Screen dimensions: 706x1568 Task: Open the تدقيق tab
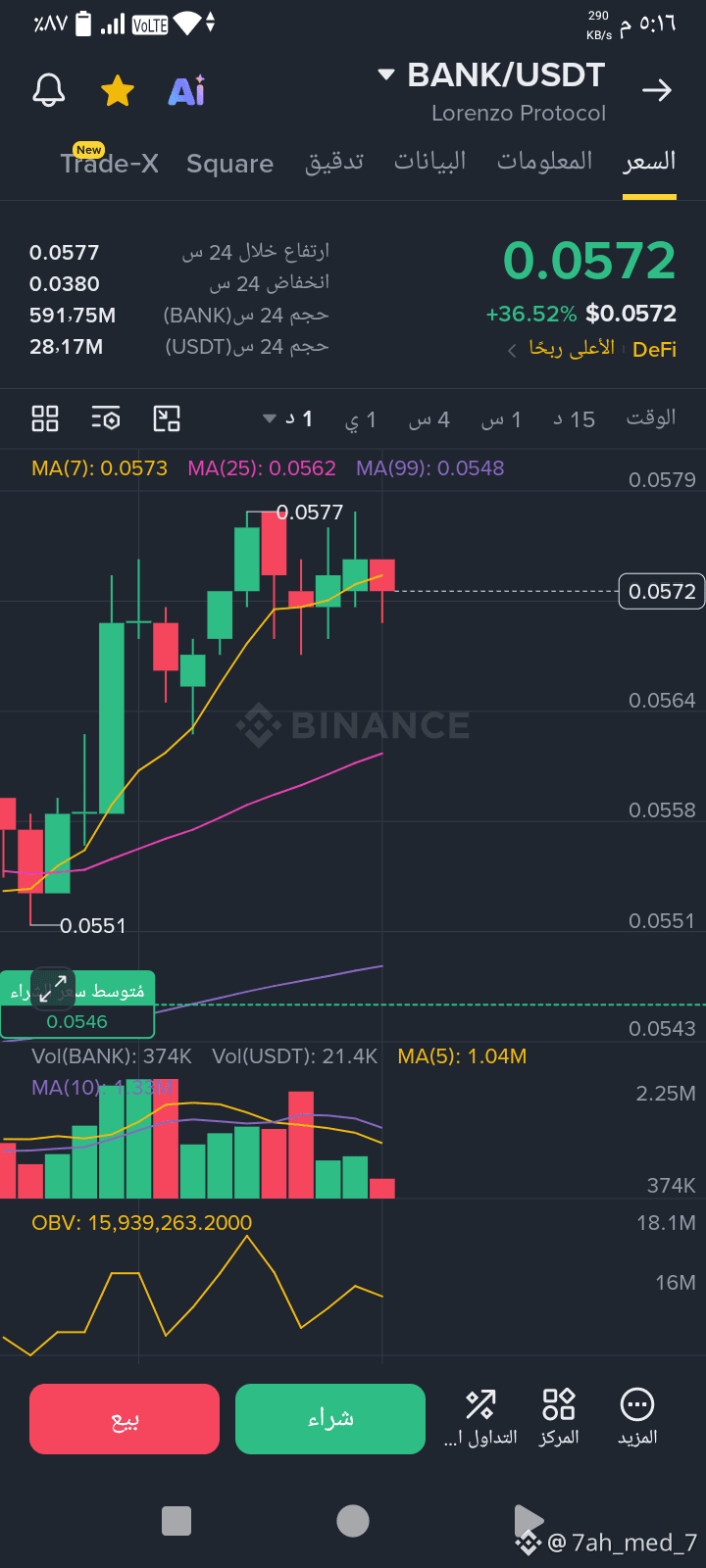coord(334,162)
